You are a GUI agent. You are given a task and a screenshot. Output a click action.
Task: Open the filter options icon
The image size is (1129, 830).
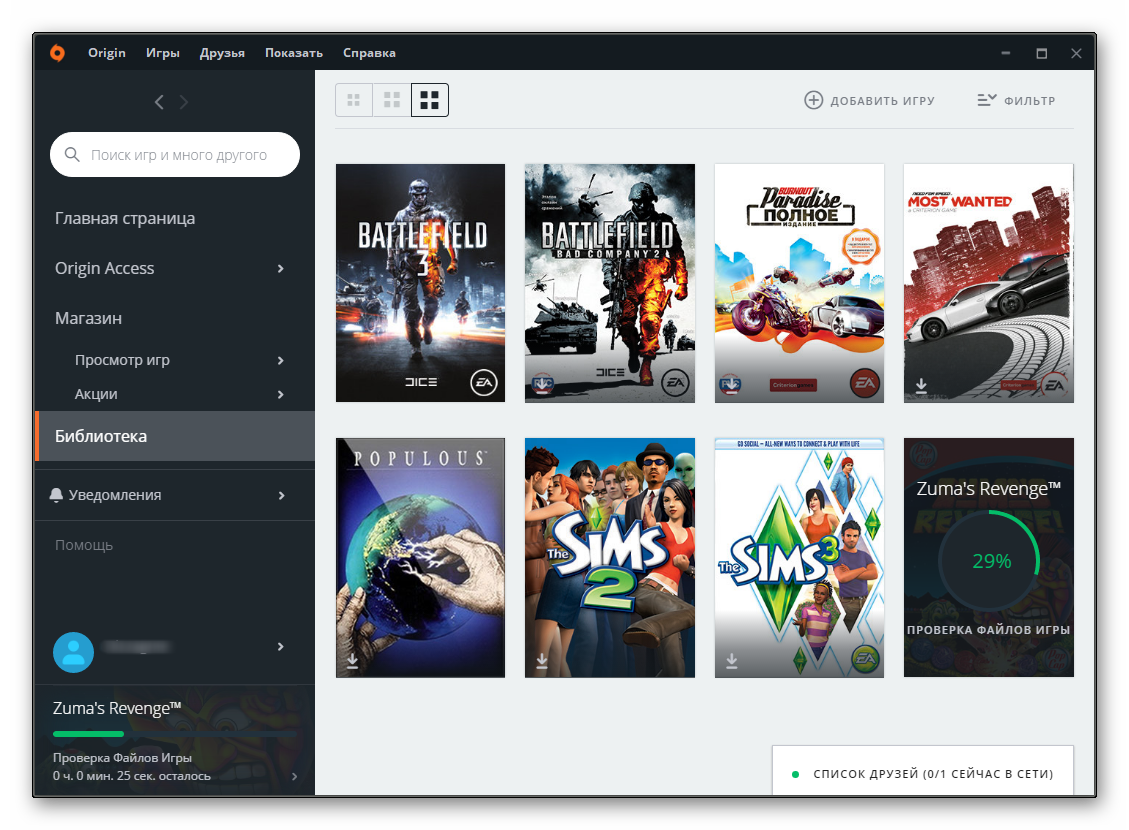[x=987, y=100]
